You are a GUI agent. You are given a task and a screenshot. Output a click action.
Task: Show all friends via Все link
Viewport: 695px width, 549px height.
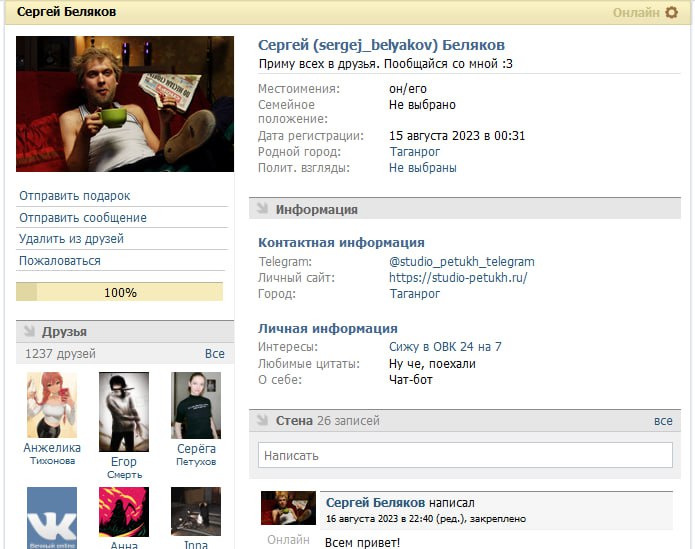tap(215, 354)
